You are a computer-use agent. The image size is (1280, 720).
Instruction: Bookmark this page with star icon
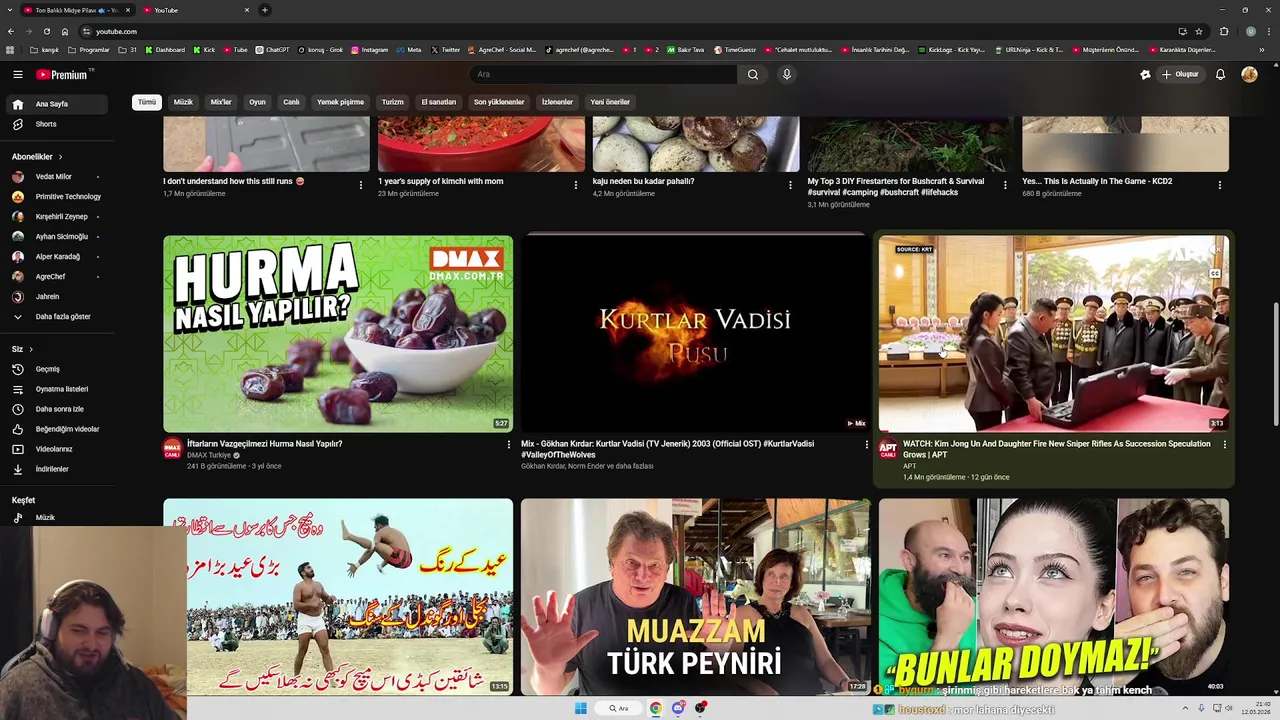click(x=1199, y=31)
